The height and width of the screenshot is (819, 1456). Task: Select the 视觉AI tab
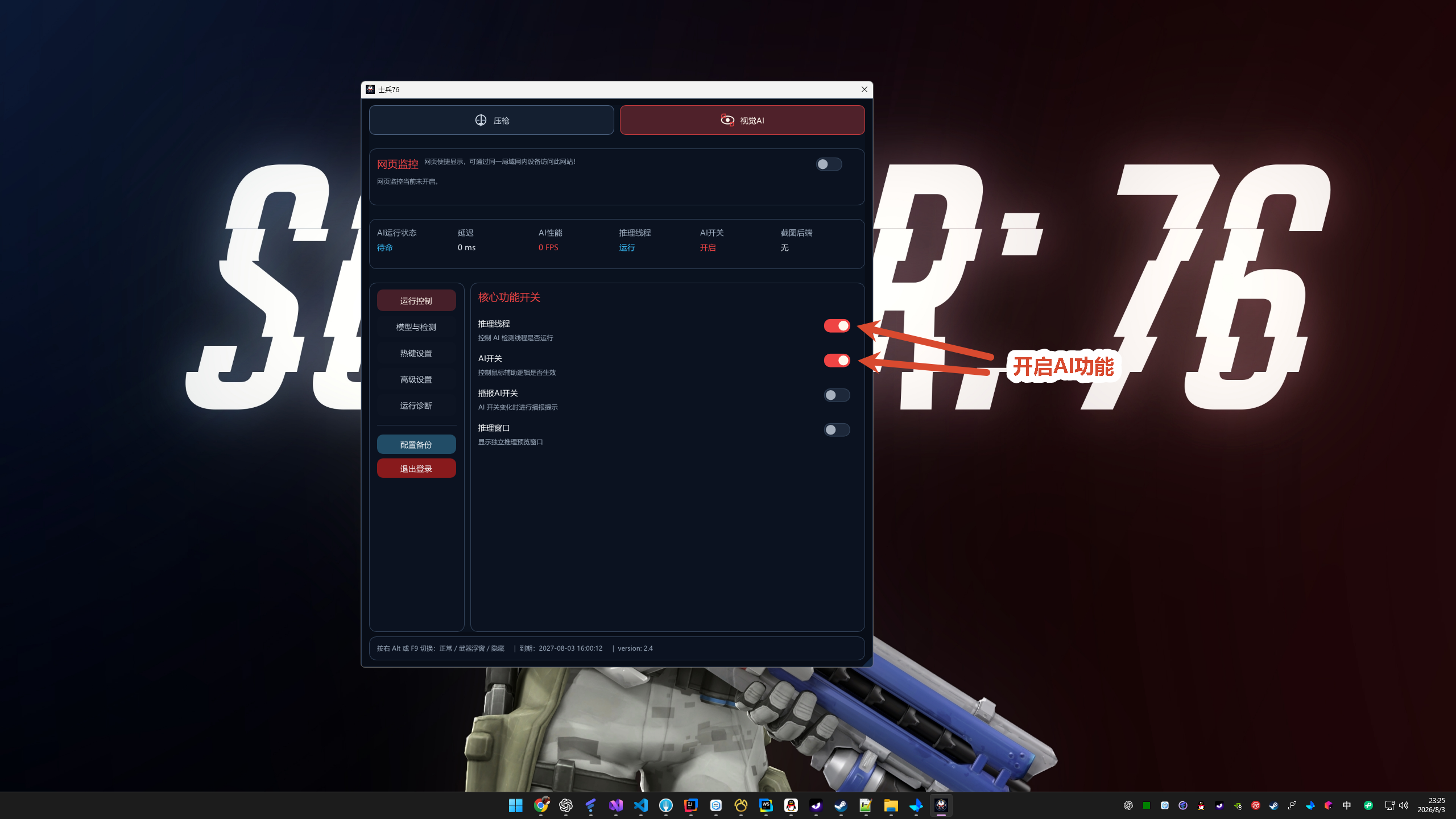742,120
